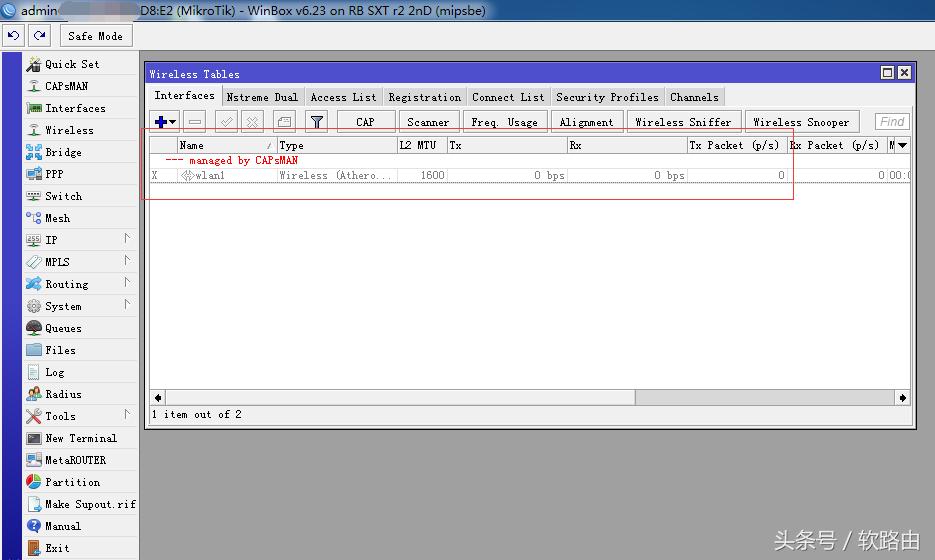
Task: Open CAPsMAN from the sidebar
Action: (x=66, y=86)
